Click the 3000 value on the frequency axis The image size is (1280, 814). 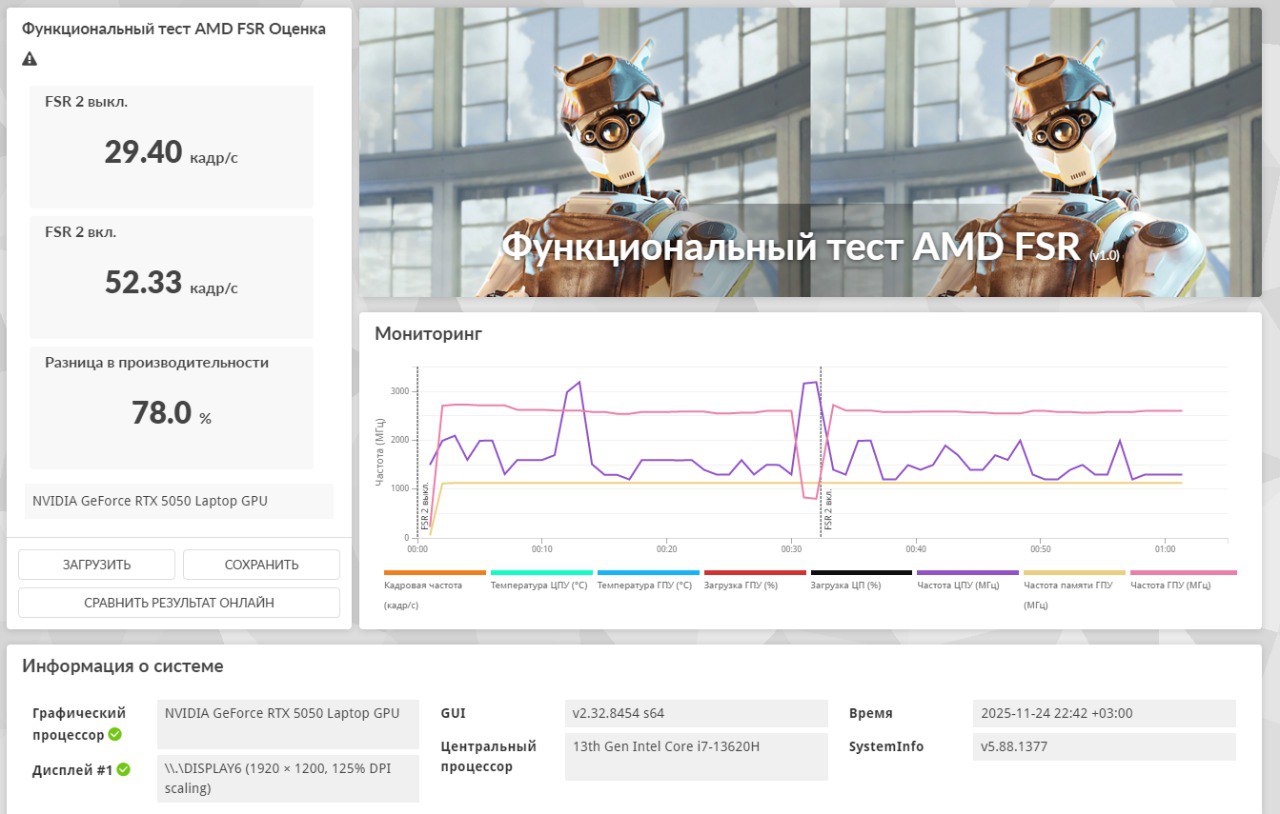400,391
